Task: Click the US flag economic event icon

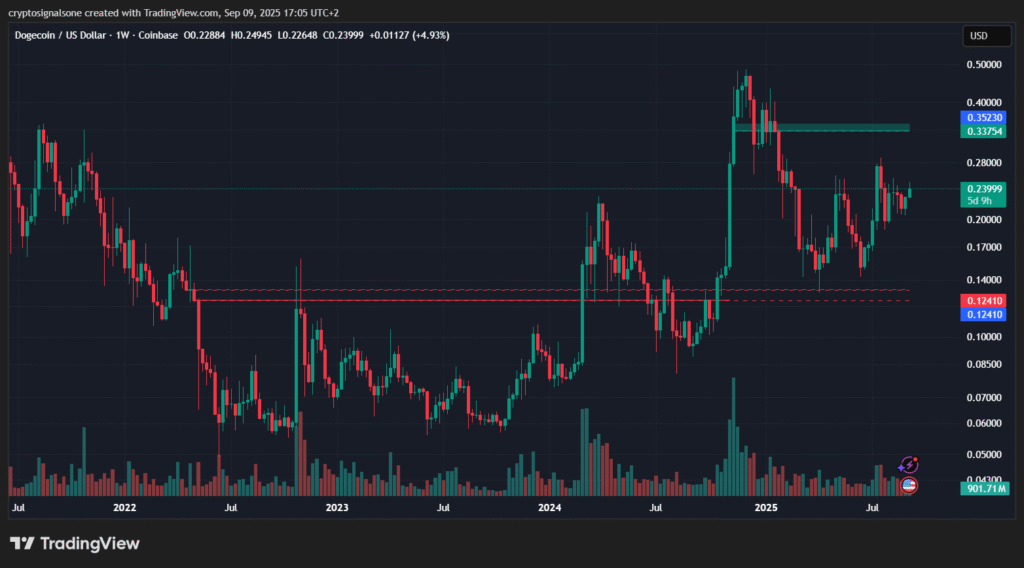Action: 908,485
